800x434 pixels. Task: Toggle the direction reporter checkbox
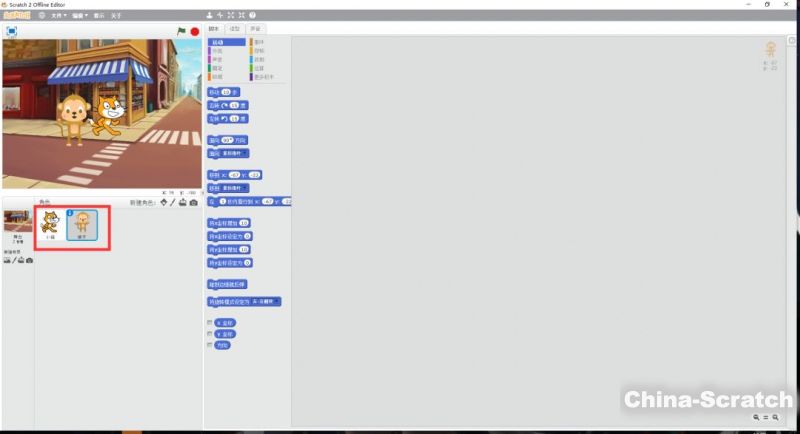[x=209, y=345]
